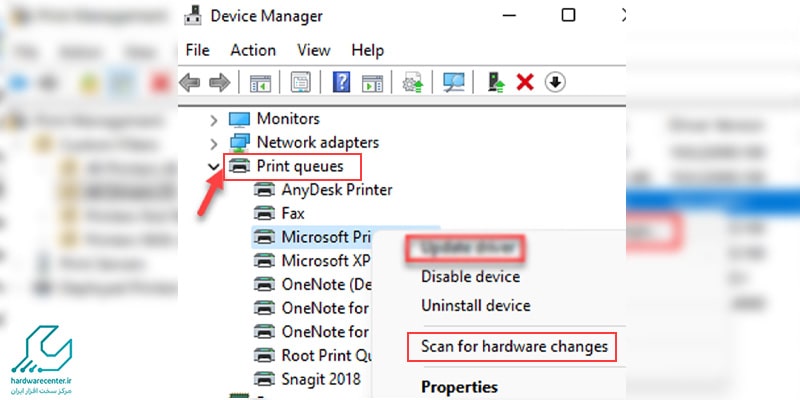Click Scan for hardware changes monitor icon
Image resolution: width=800 pixels, height=400 pixels.
454,82
